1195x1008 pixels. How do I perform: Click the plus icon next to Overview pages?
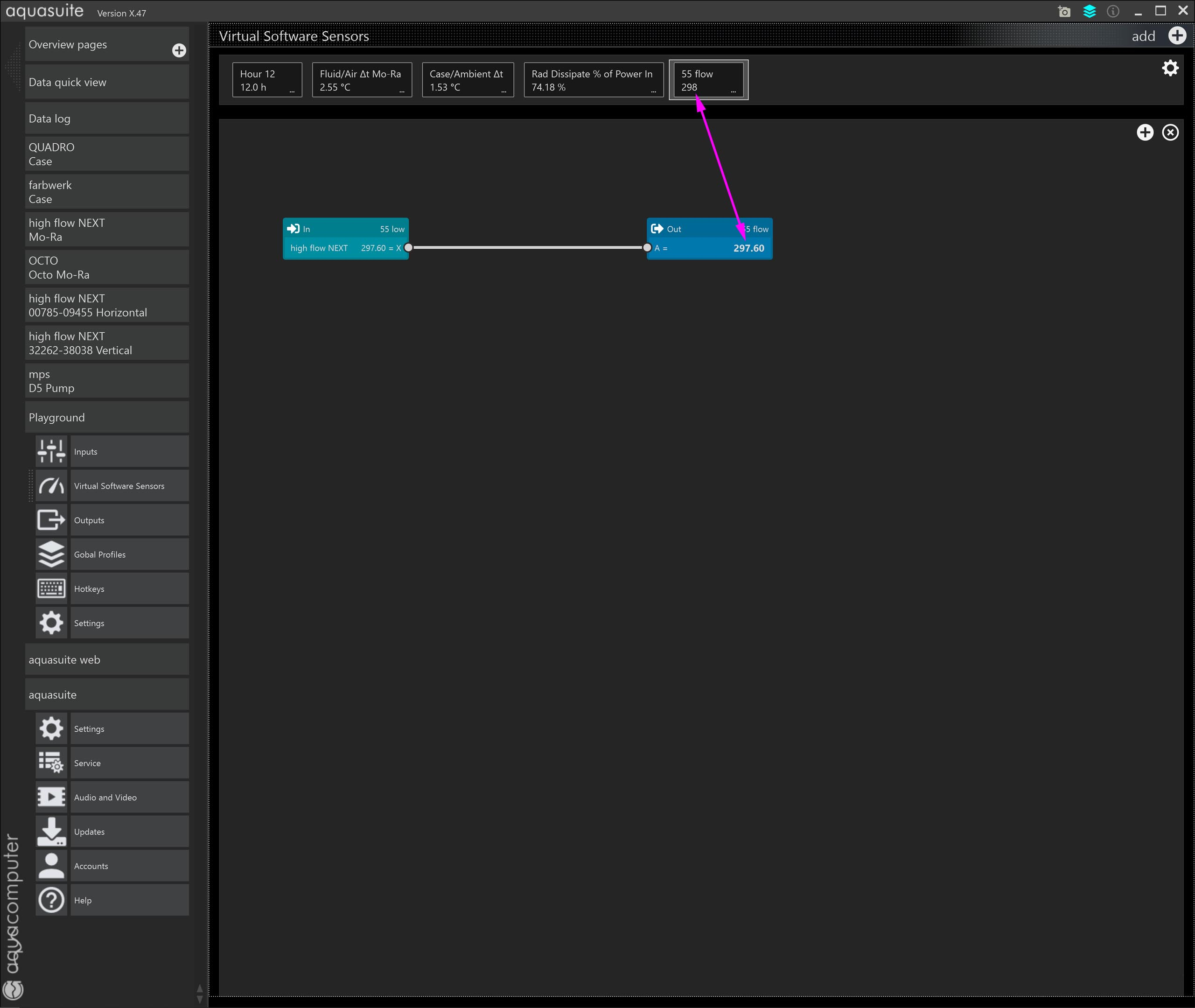point(179,50)
